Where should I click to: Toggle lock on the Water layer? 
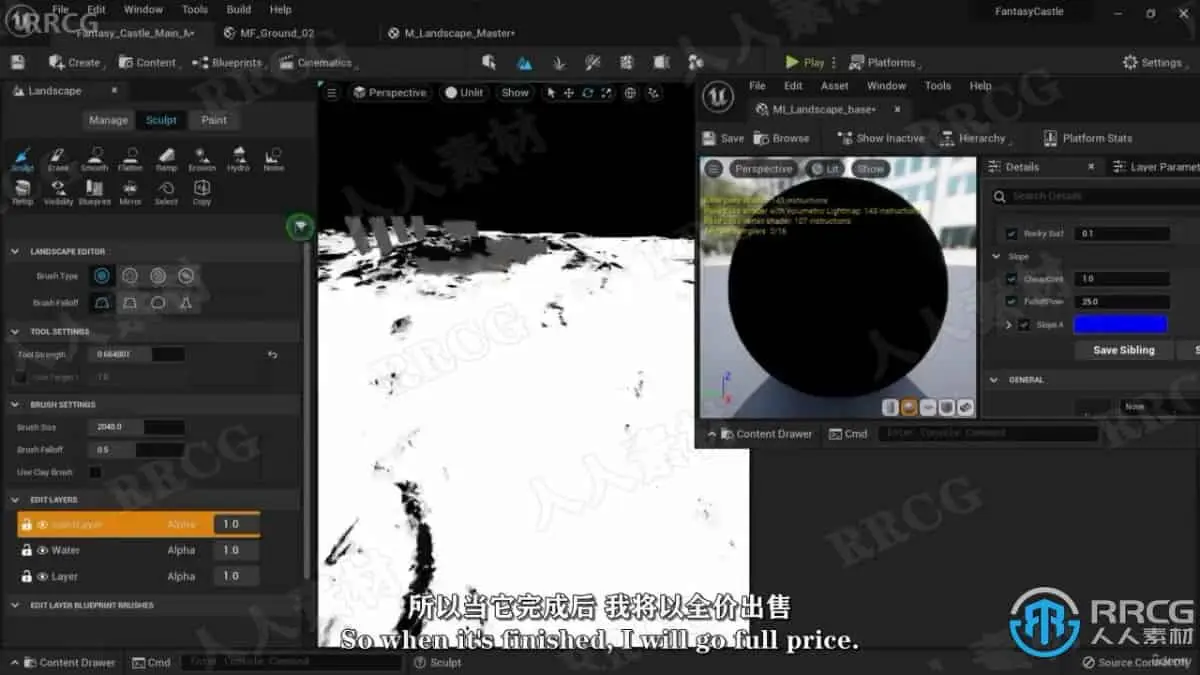pyautogui.click(x=26, y=550)
